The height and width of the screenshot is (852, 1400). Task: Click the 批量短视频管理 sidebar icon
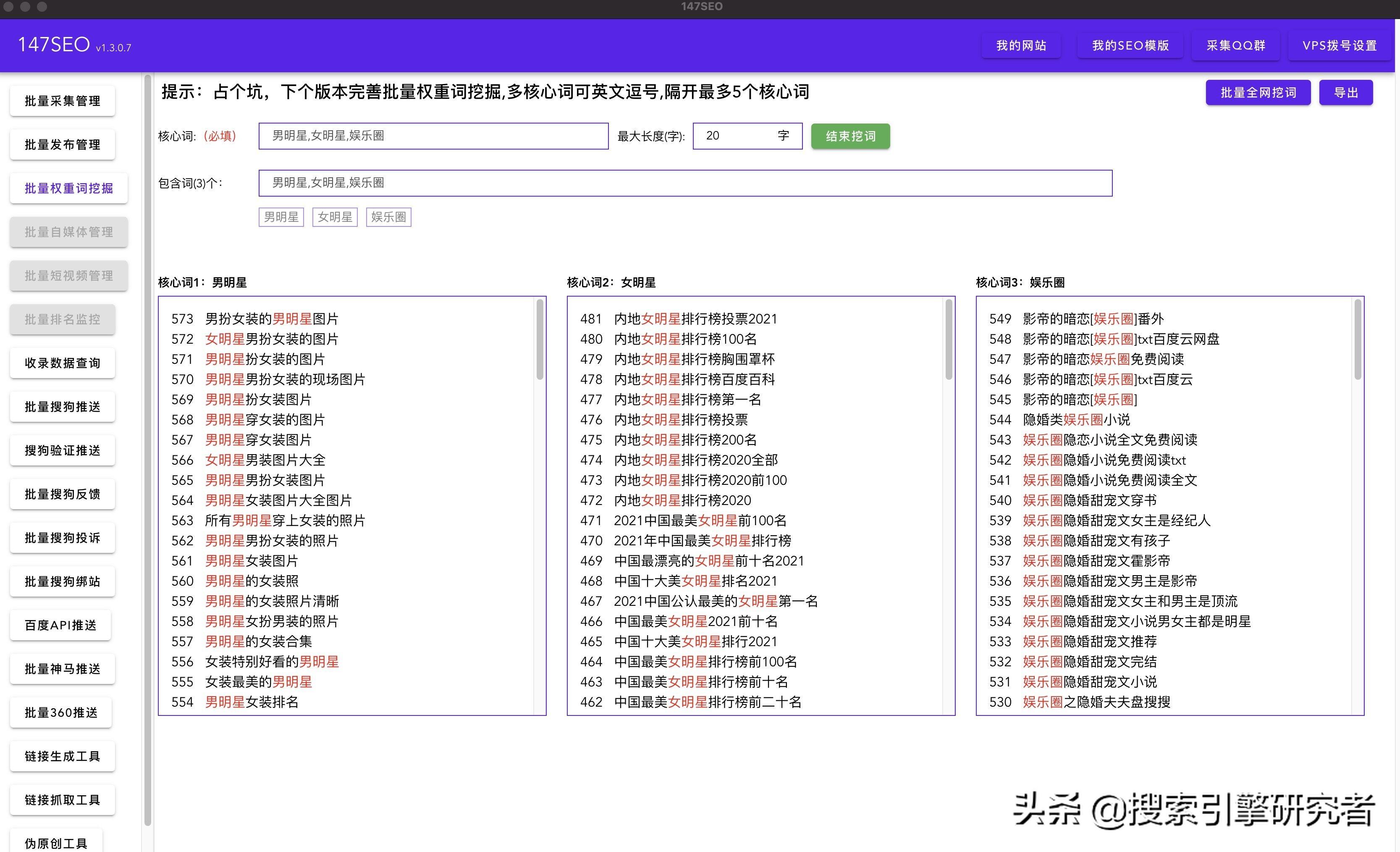tap(68, 275)
